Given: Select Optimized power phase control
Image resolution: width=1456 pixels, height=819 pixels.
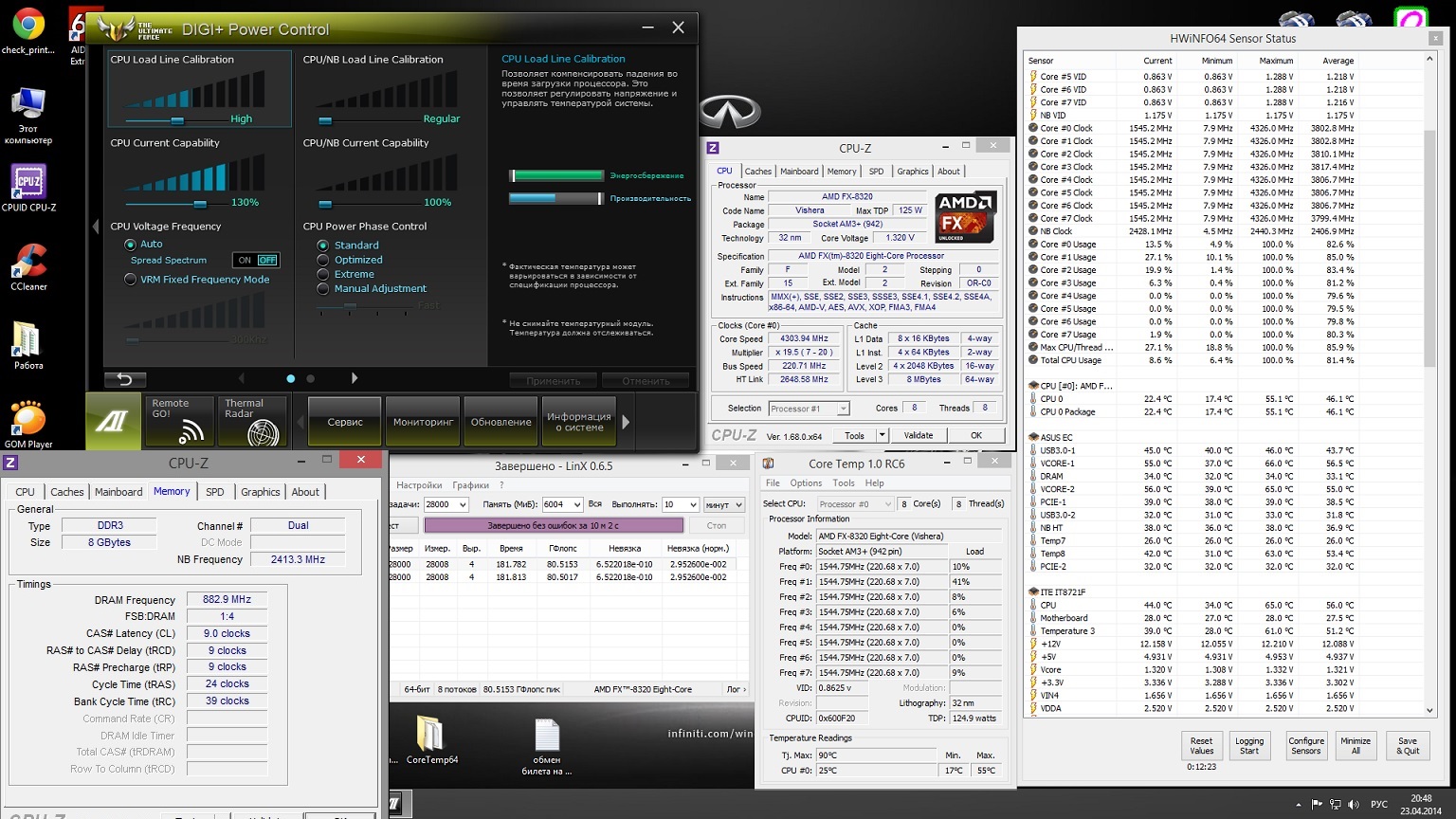Looking at the screenshot, I should coord(323,260).
